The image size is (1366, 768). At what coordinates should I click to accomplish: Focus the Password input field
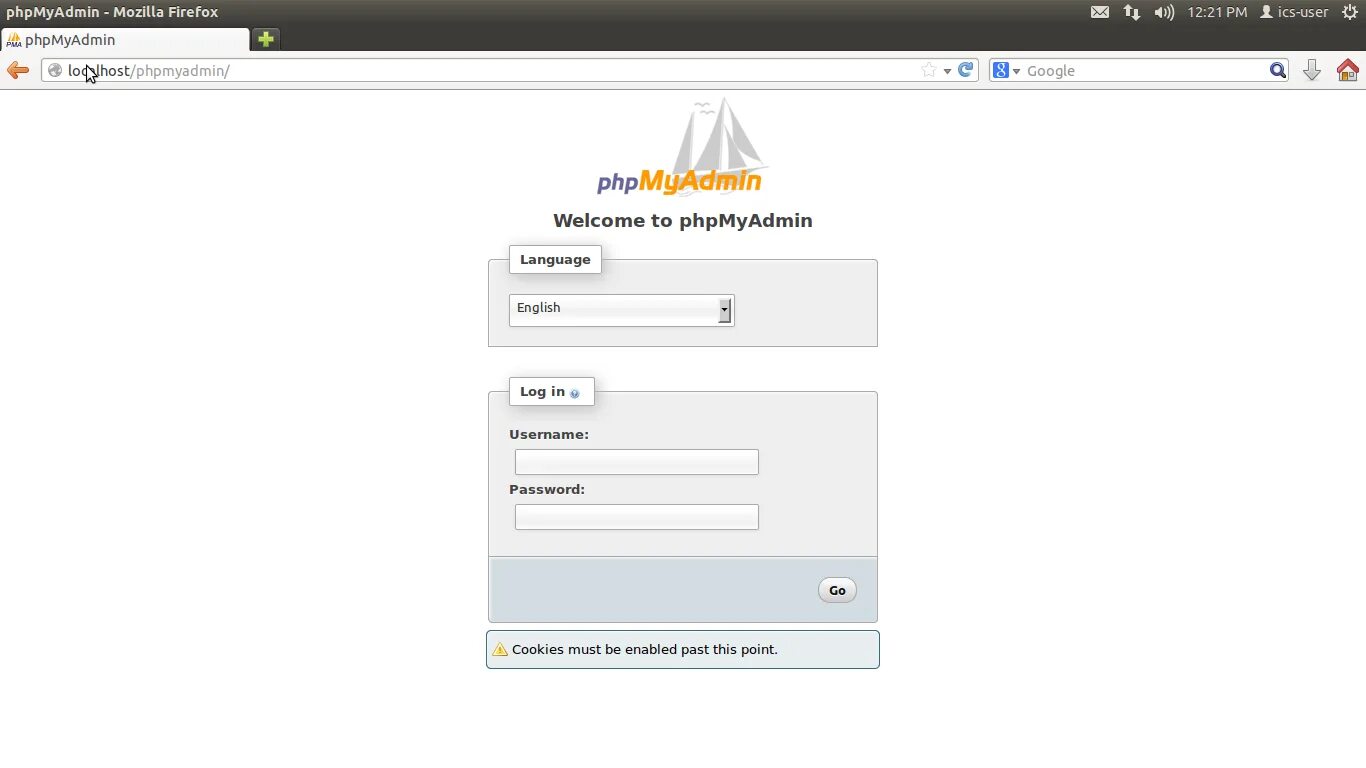[637, 517]
